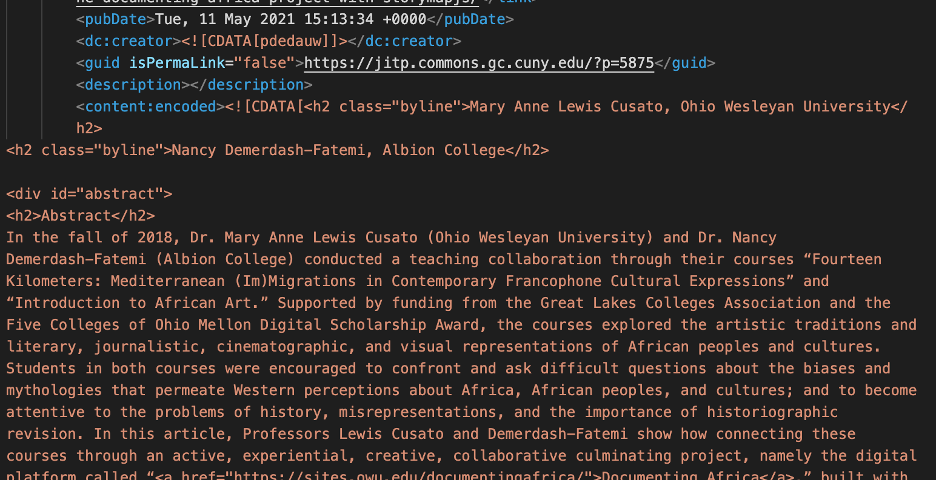Click the course title 'Introduction to African Art.'

point(137,303)
